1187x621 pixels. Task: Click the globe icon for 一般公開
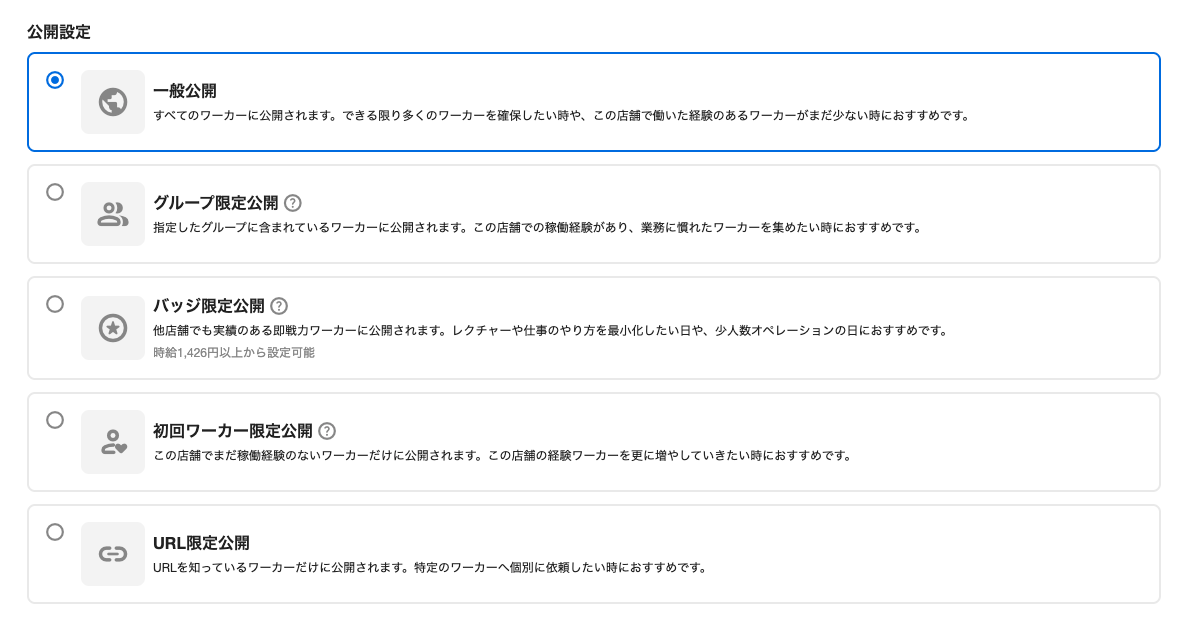tap(113, 101)
